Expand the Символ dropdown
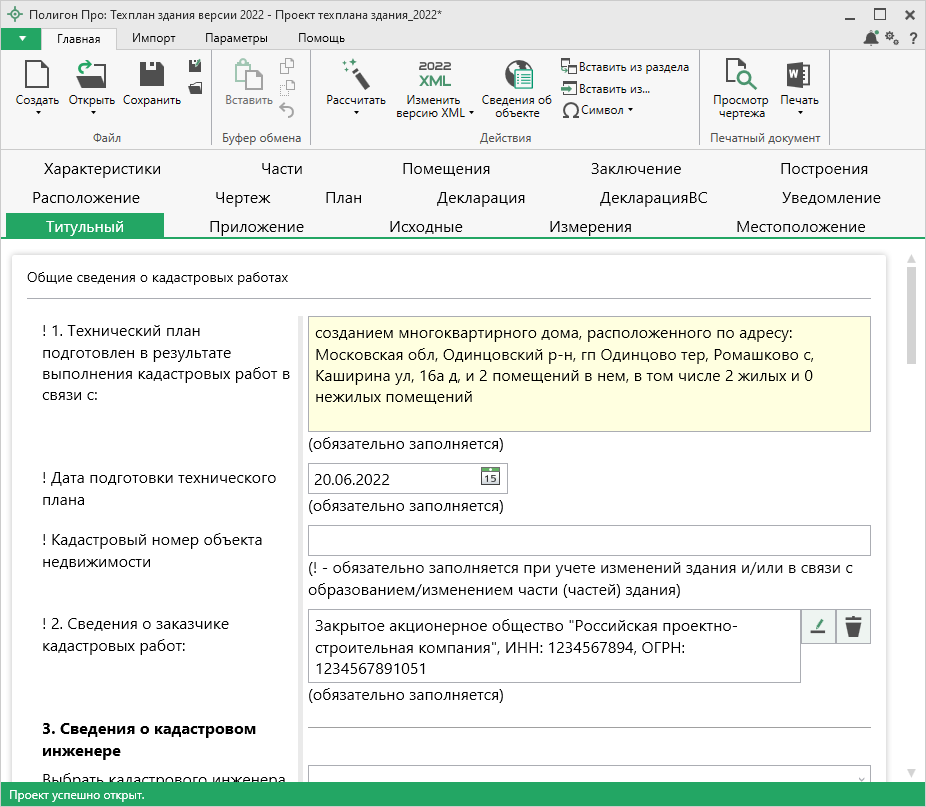The width and height of the screenshot is (926, 807). tap(598, 110)
